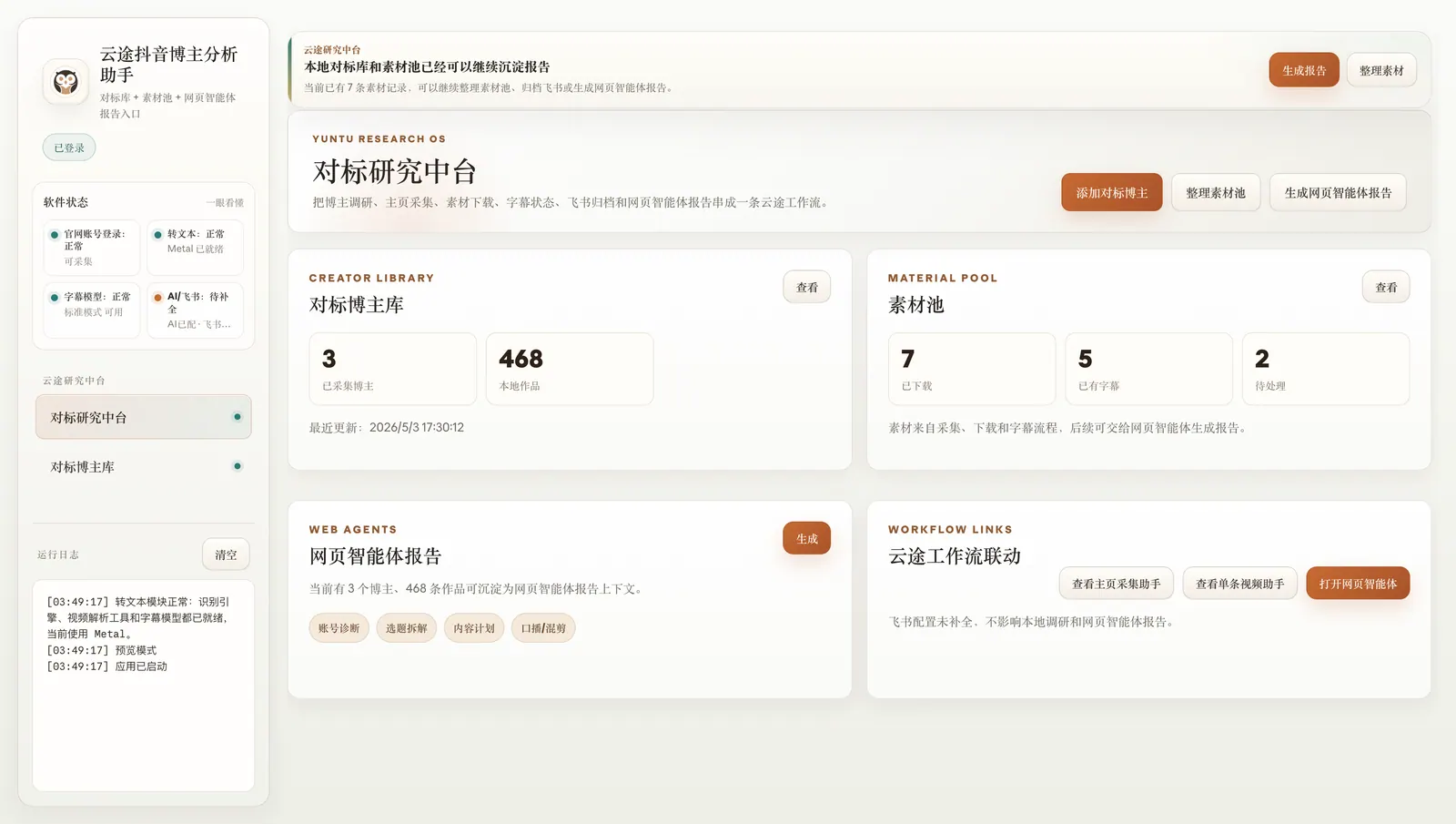Open the 2 待处理 stat tile
1456x824 pixels.
(x=1326, y=369)
